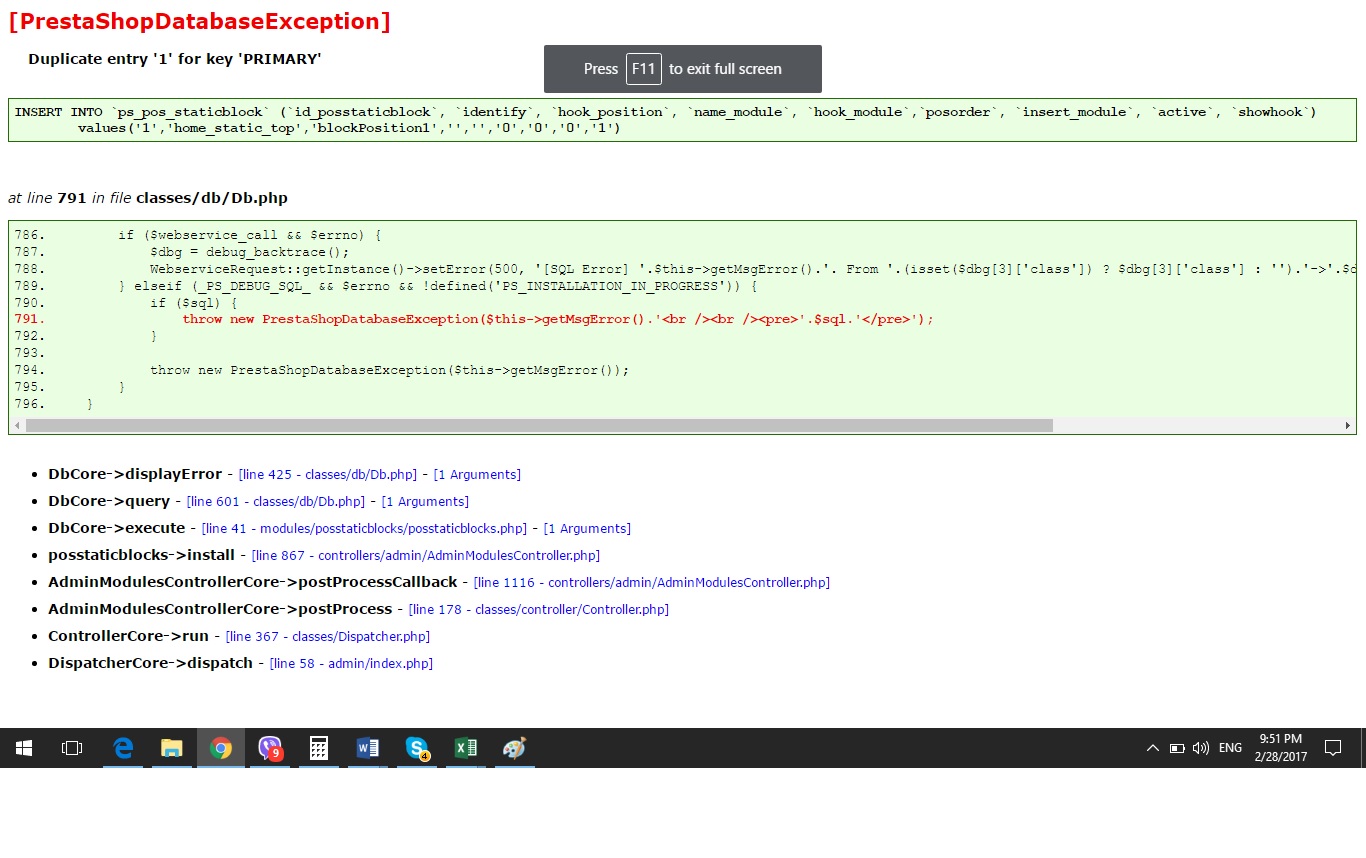Open File Explorer from the taskbar

point(172,748)
